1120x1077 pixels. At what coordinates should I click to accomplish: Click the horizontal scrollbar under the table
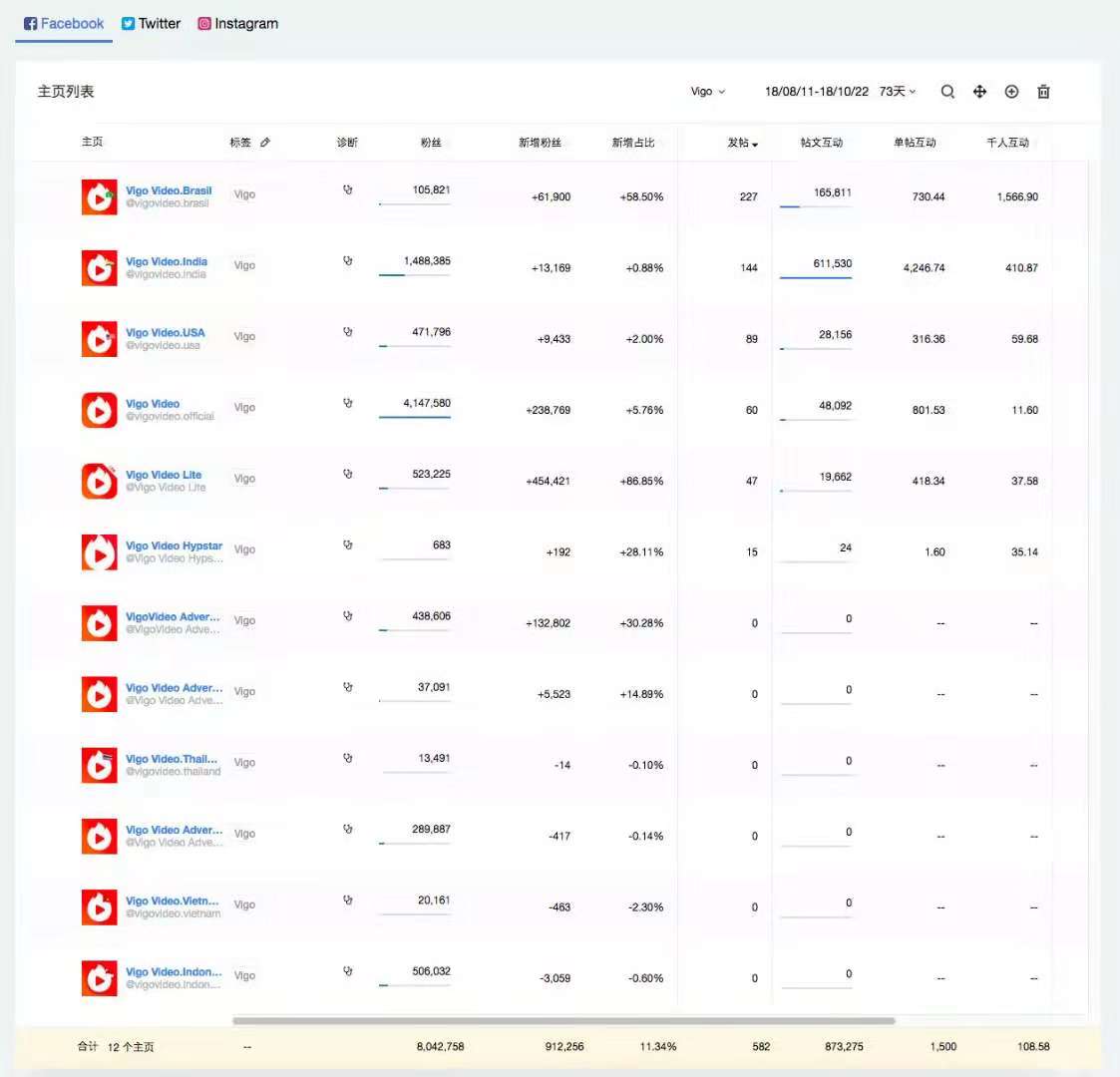tap(563, 1020)
